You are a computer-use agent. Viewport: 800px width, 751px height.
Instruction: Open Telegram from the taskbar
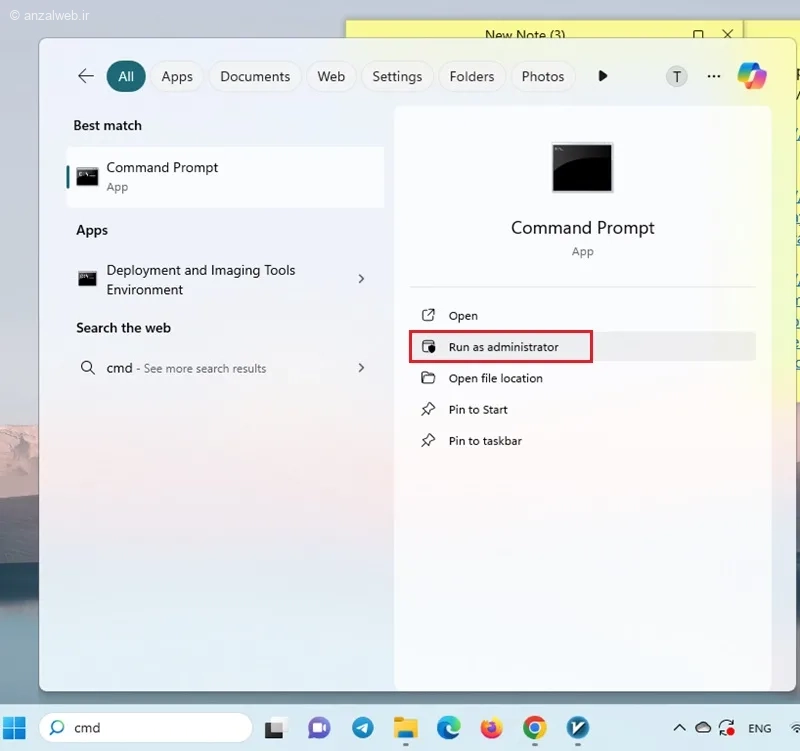click(363, 728)
